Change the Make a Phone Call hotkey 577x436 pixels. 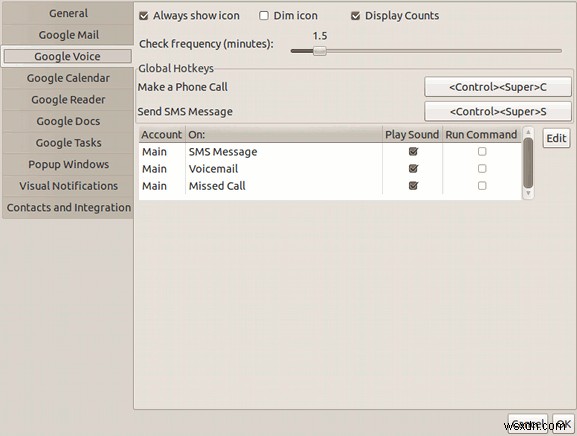click(x=498, y=87)
